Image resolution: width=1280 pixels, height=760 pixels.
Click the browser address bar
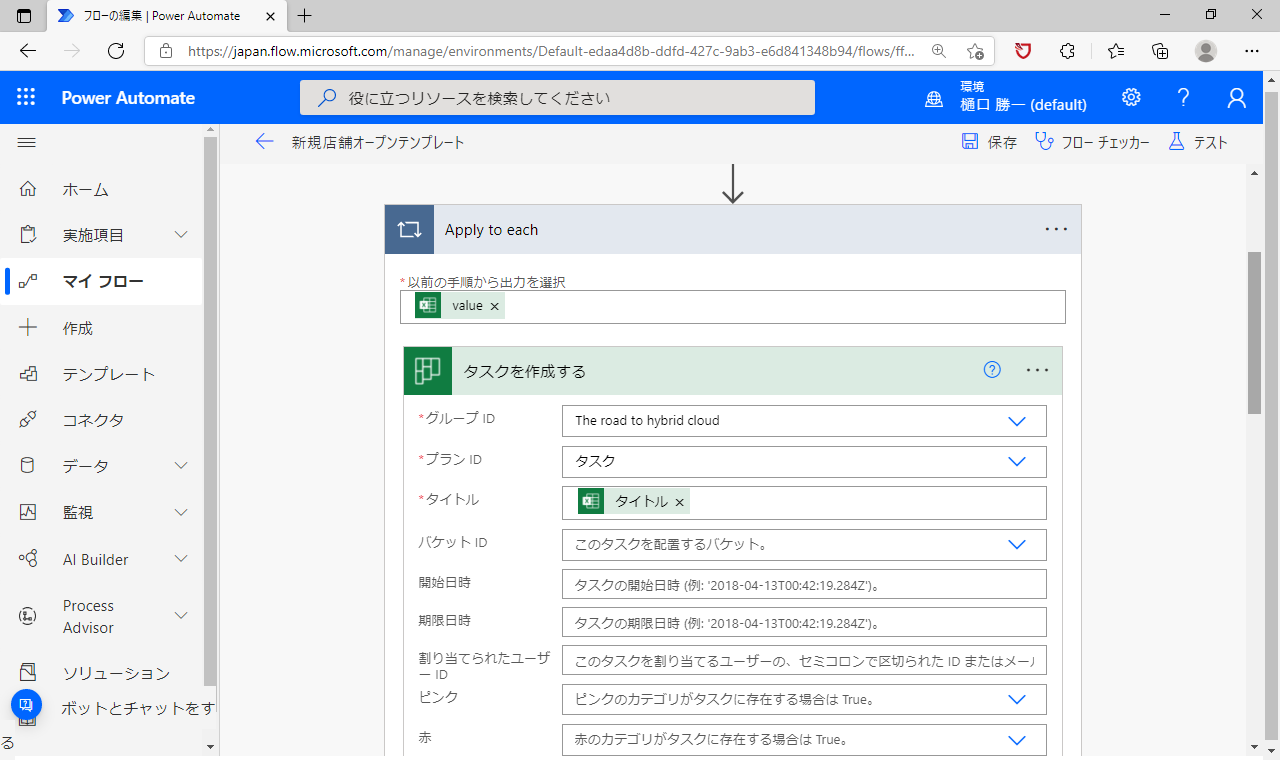tap(569, 51)
